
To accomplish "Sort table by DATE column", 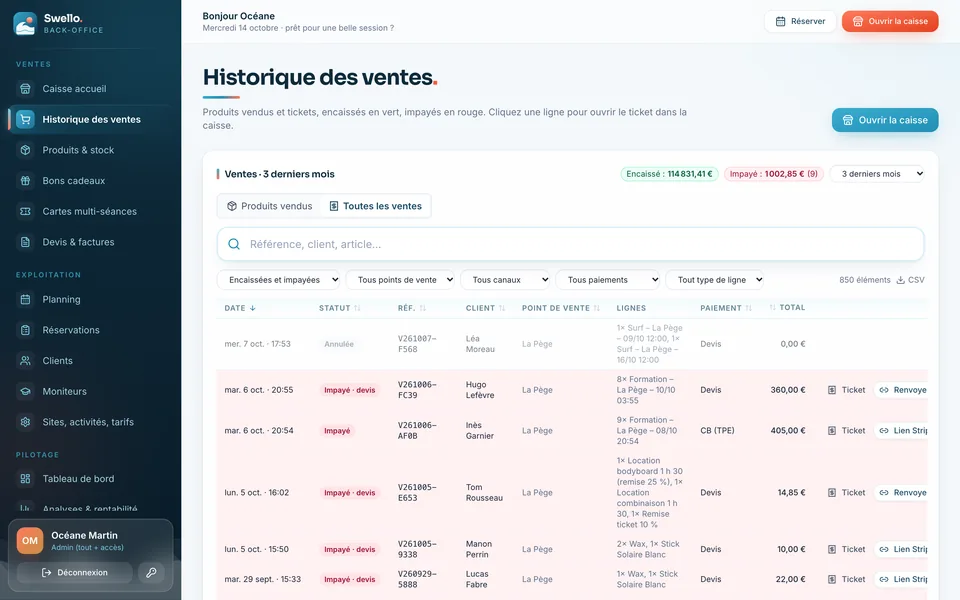I will pyautogui.click(x=240, y=308).
